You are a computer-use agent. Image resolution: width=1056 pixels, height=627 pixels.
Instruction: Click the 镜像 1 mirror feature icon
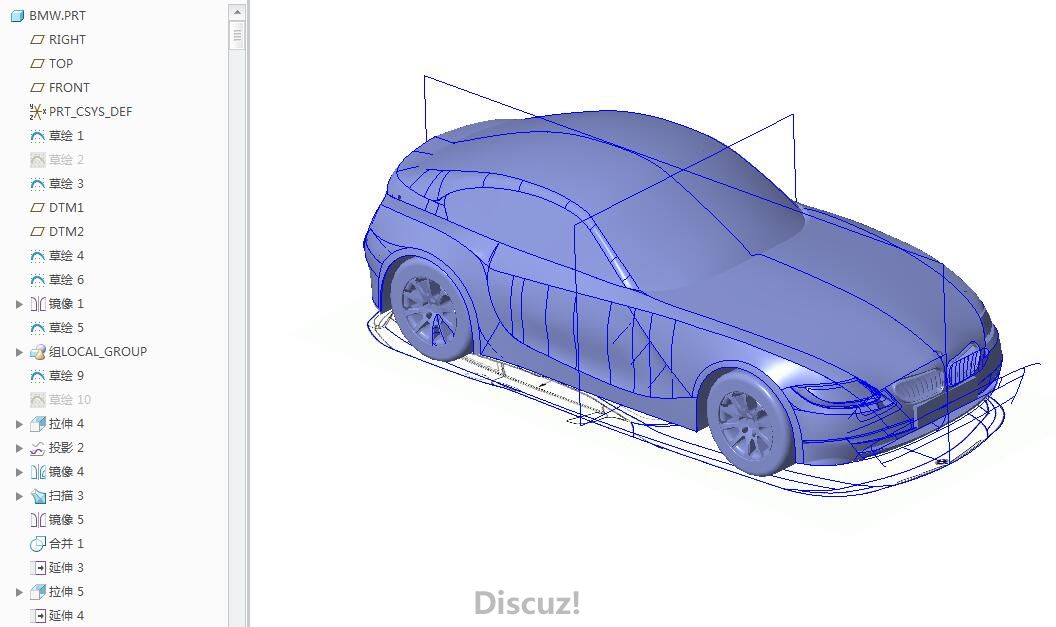coord(38,304)
